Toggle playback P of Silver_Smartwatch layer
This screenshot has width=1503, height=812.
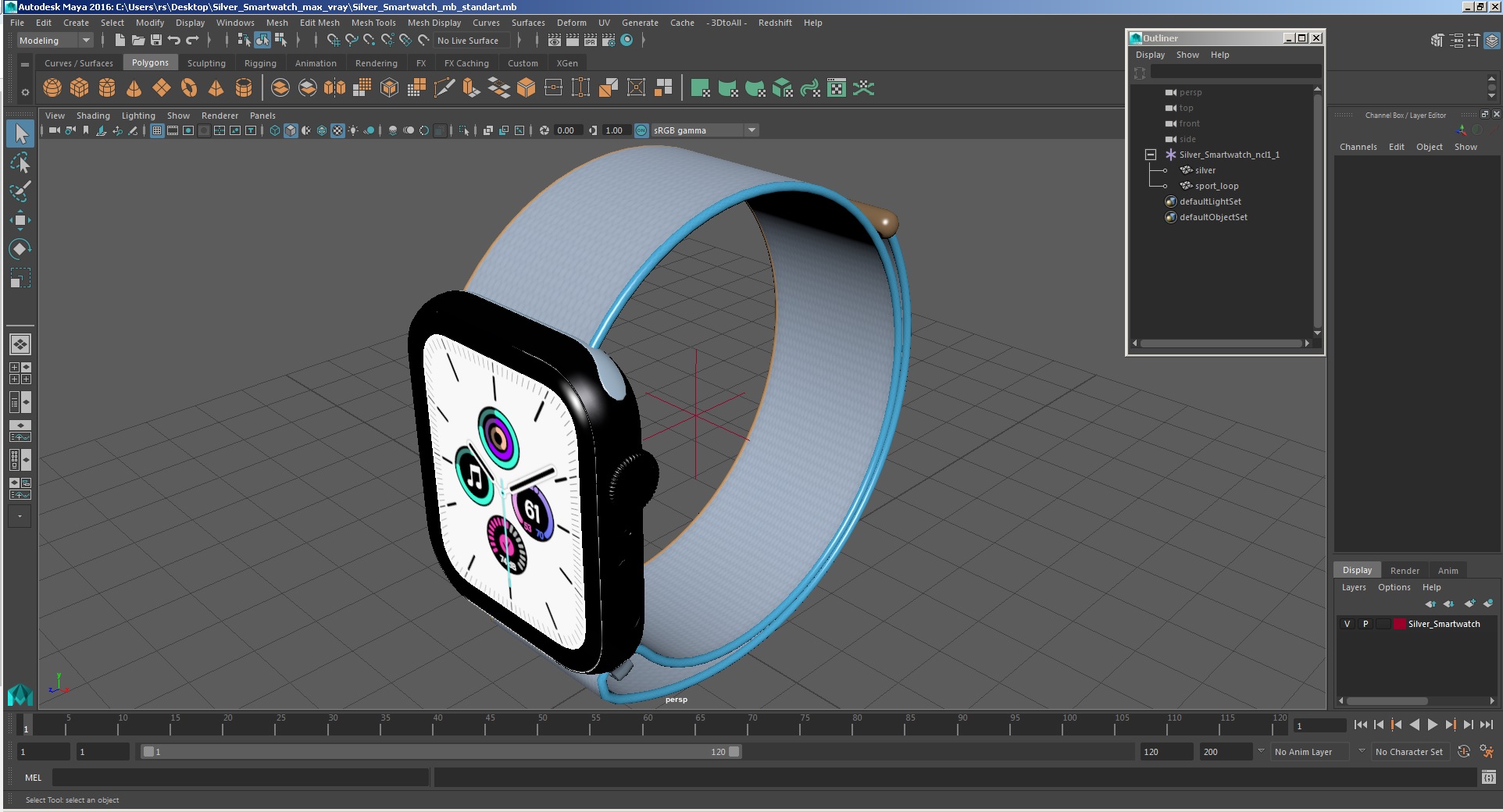coord(1366,624)
